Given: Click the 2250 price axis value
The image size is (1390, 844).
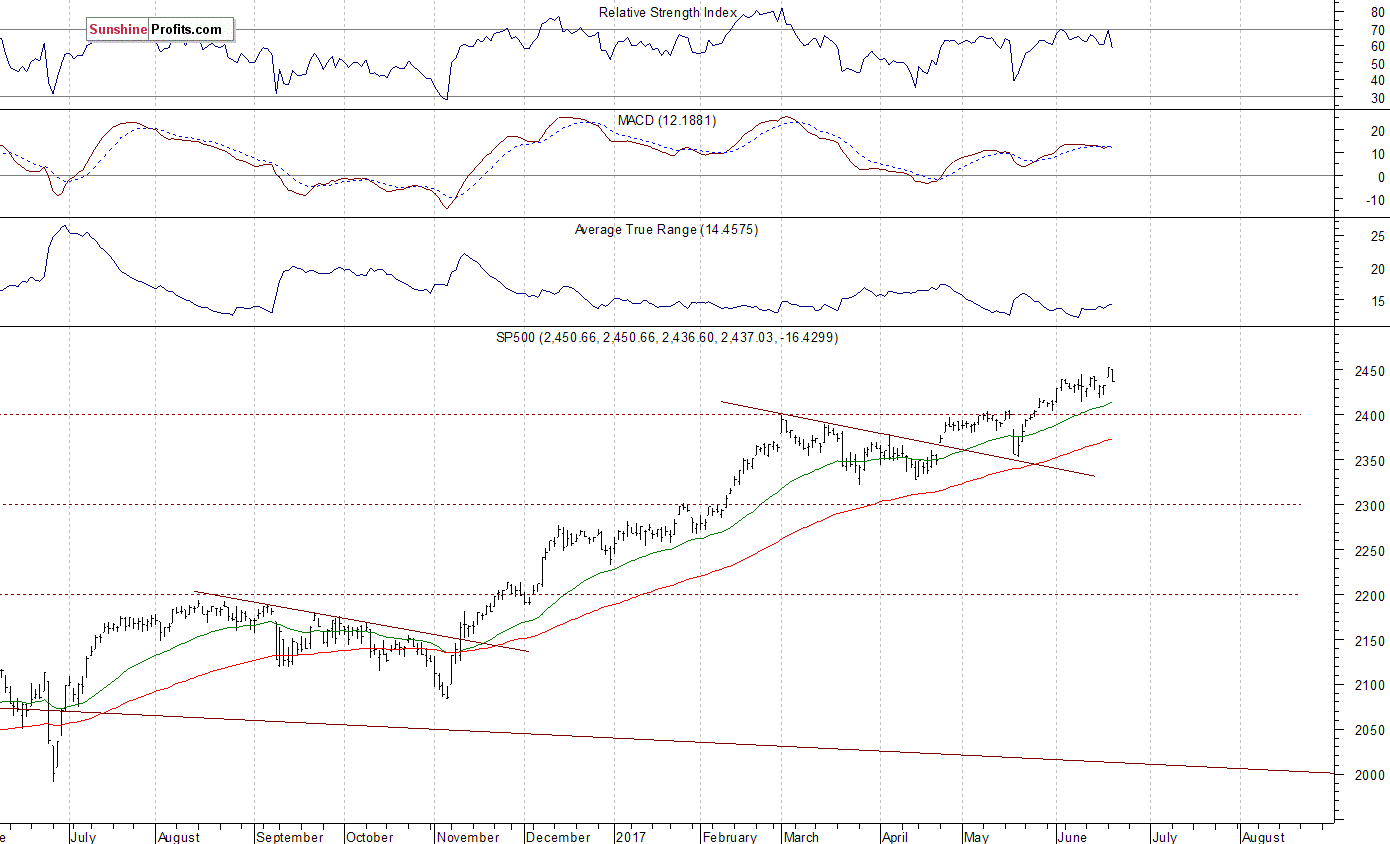Looking at the screenshot, I should point(1369,551).
